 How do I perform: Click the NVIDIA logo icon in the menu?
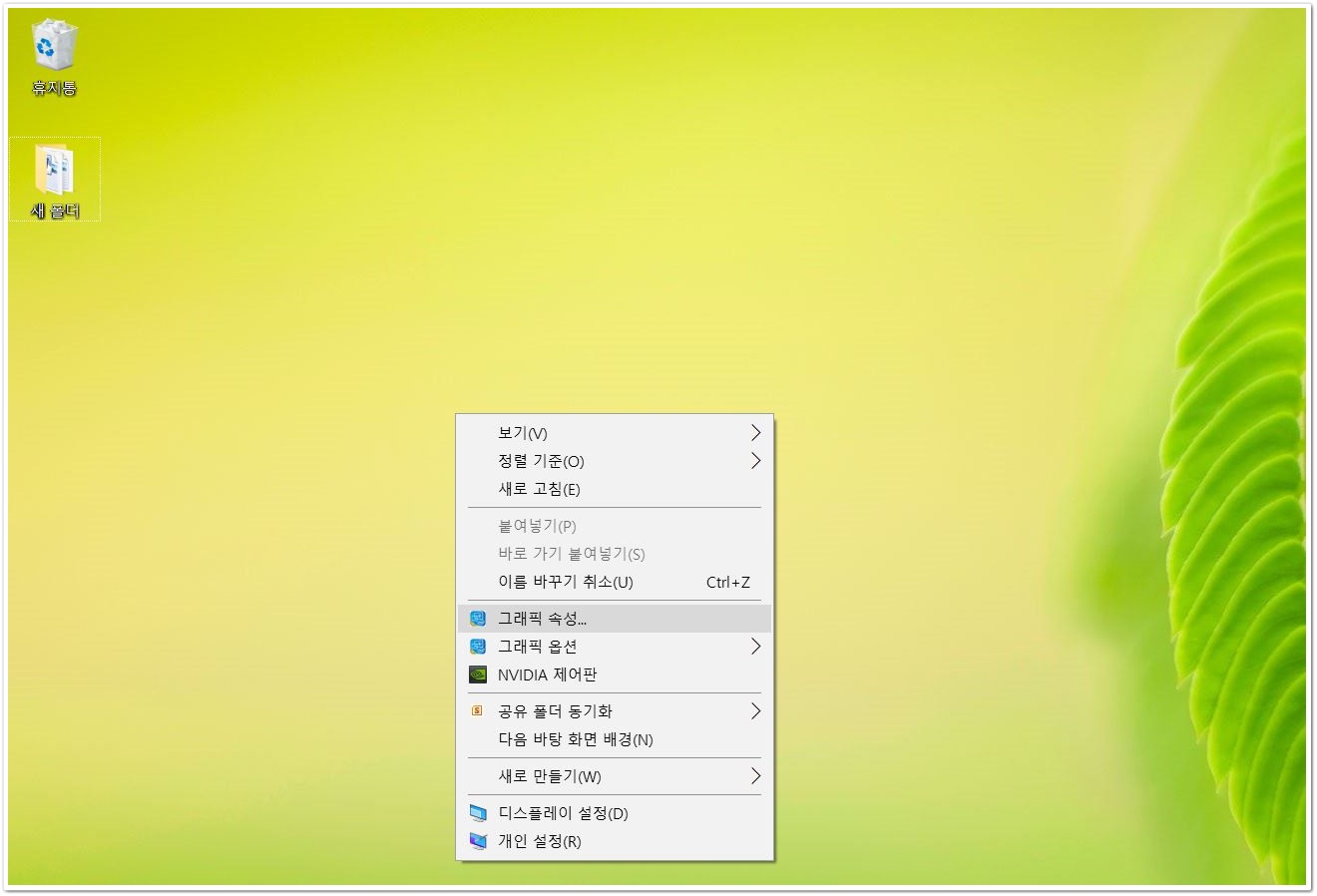(x=478, y=674)
